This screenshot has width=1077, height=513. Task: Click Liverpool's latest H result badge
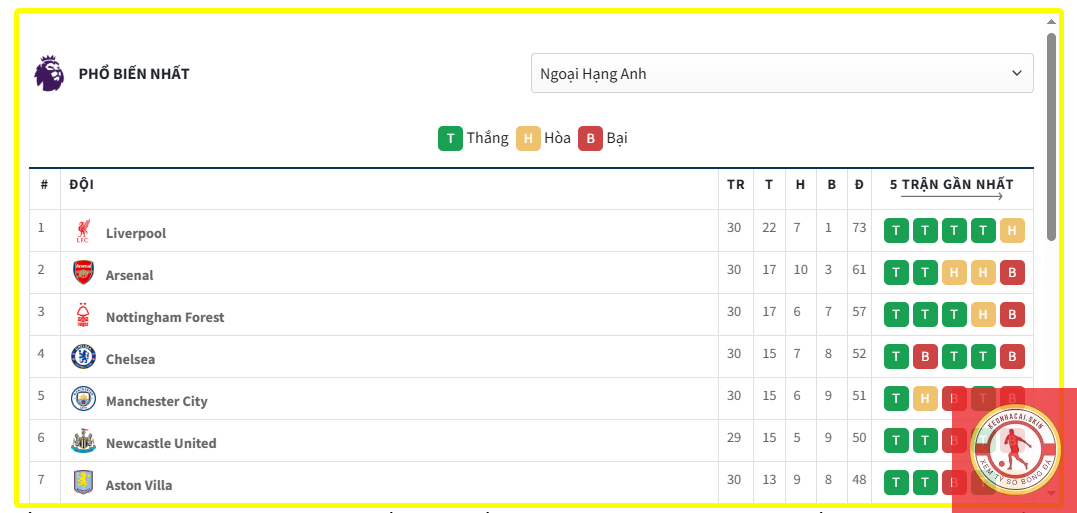click(1012, 231)
